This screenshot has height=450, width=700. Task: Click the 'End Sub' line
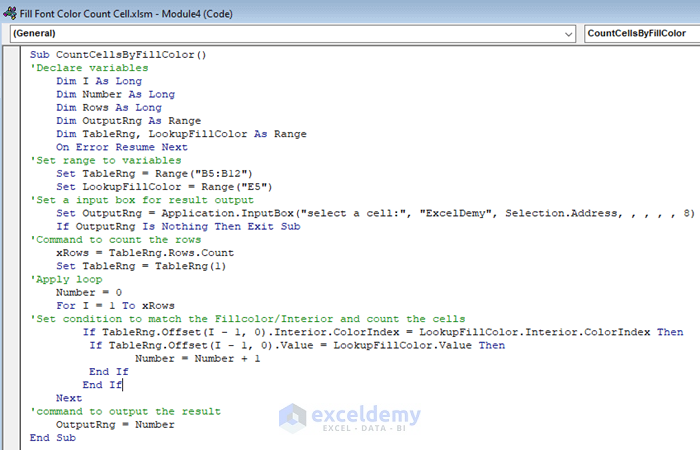[53, 438]
